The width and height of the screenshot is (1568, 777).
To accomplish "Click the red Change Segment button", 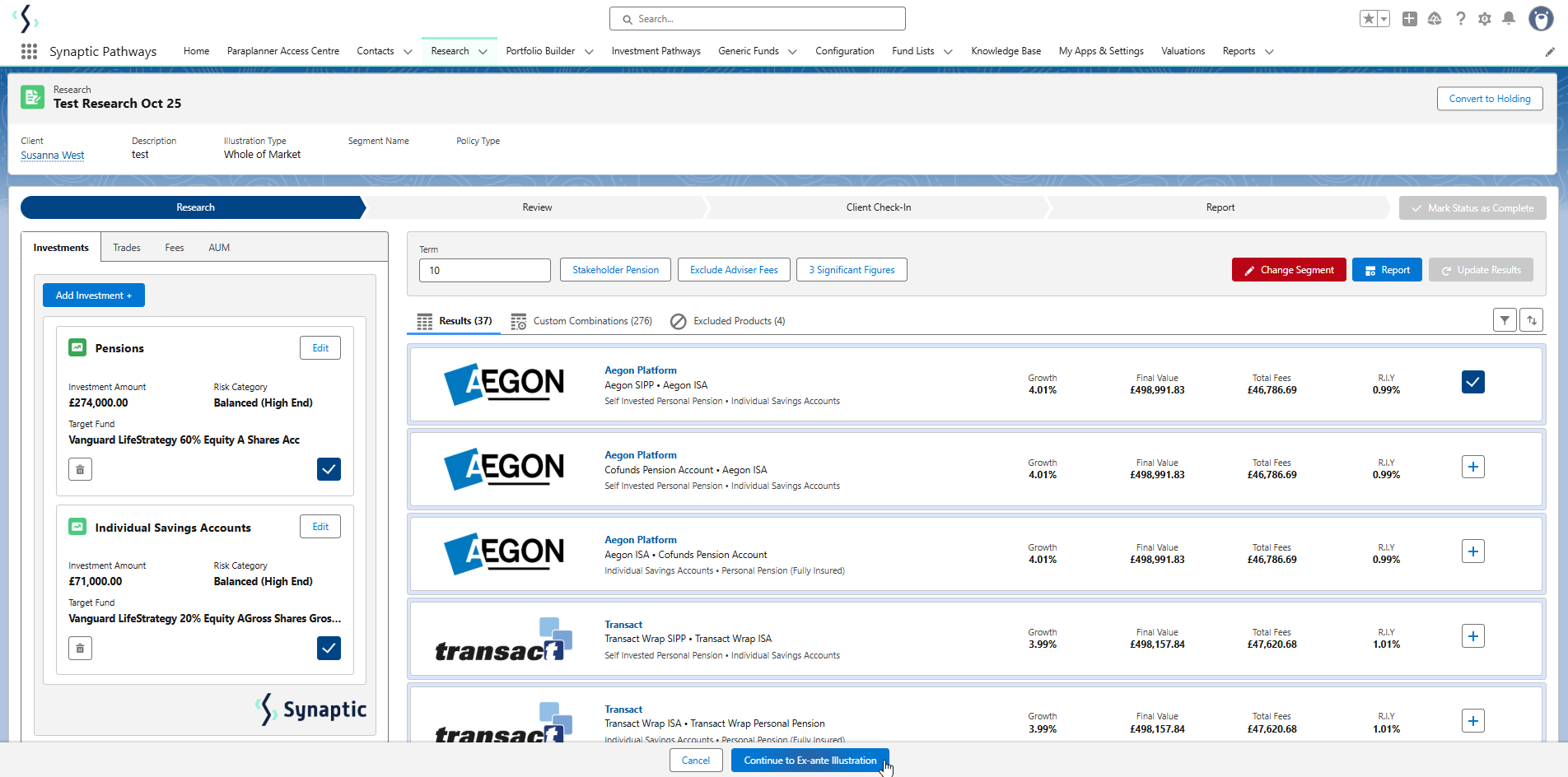I will (x=1289, y=270).
